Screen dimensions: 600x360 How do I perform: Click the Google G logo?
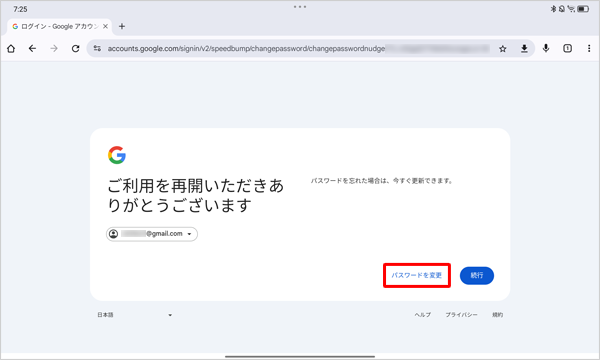(x=117, y=155)
